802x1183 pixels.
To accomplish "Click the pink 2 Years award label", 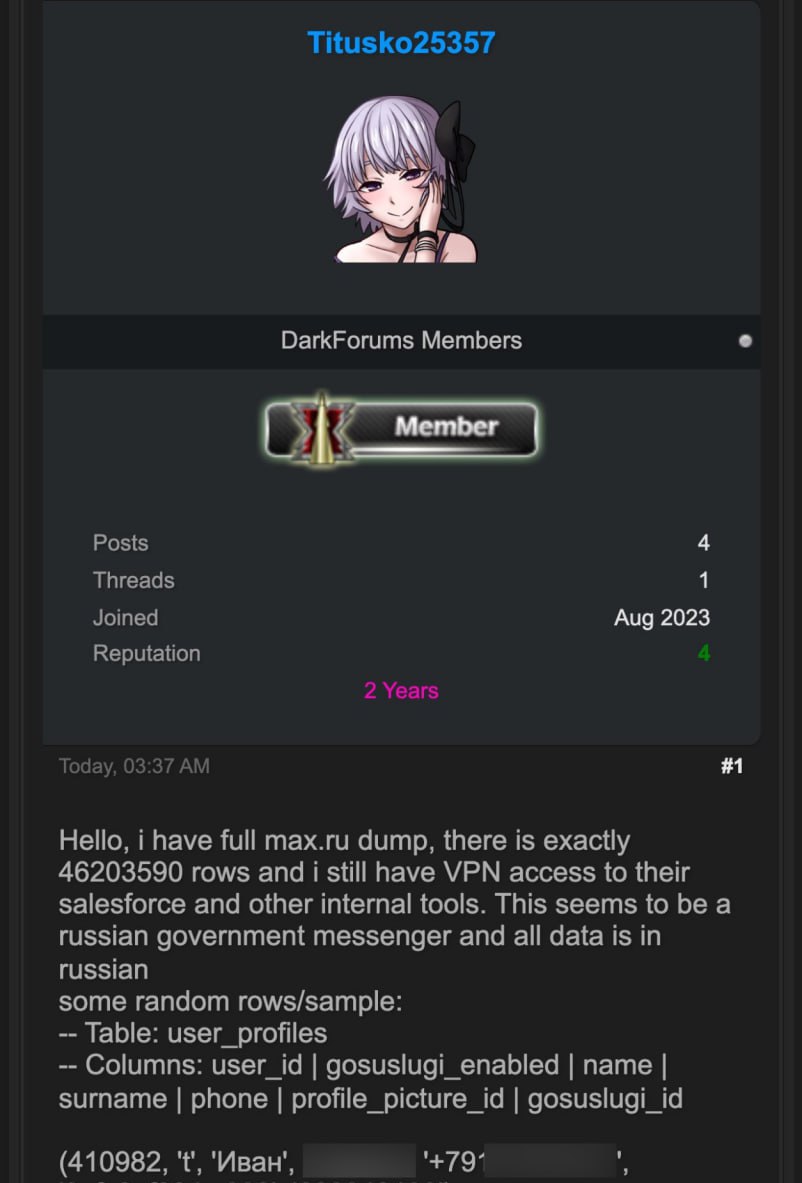I will point(401,691).
